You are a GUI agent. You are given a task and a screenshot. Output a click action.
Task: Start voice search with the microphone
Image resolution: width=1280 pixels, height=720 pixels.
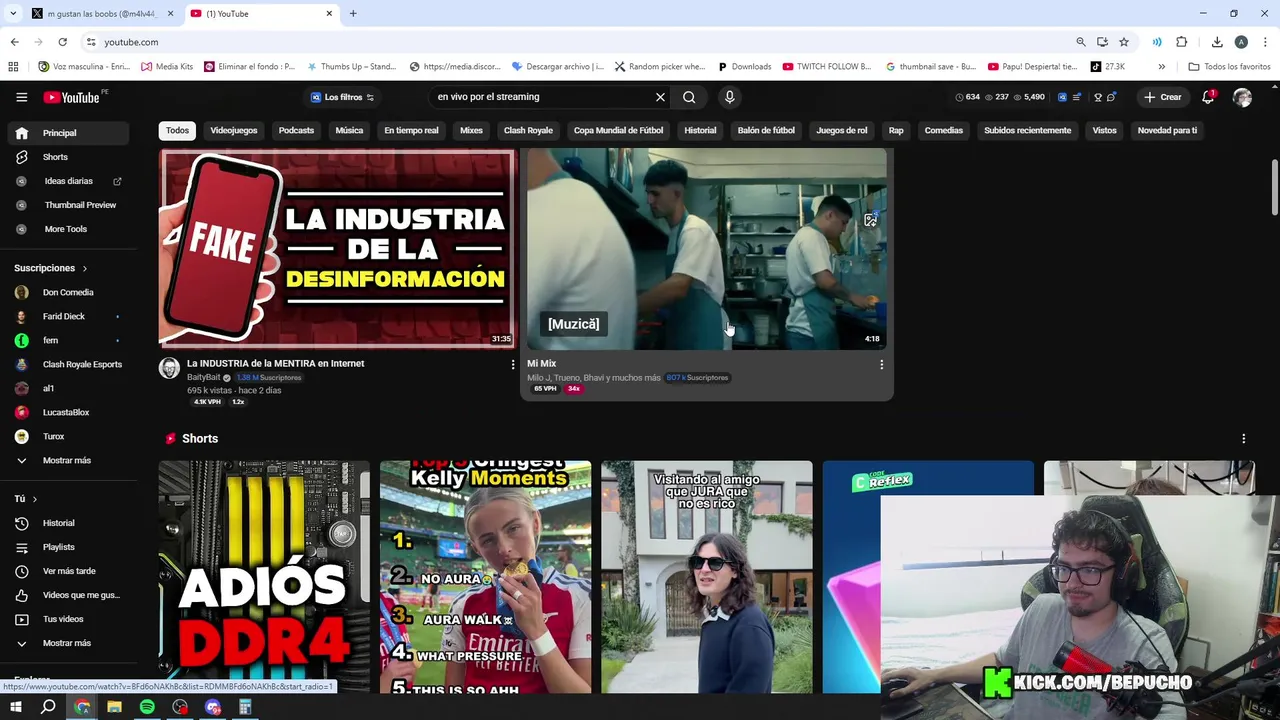coord(729,97)
